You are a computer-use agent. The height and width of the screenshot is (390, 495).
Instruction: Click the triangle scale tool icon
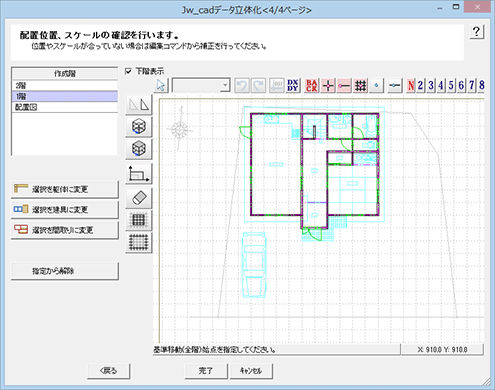point(139,105)
